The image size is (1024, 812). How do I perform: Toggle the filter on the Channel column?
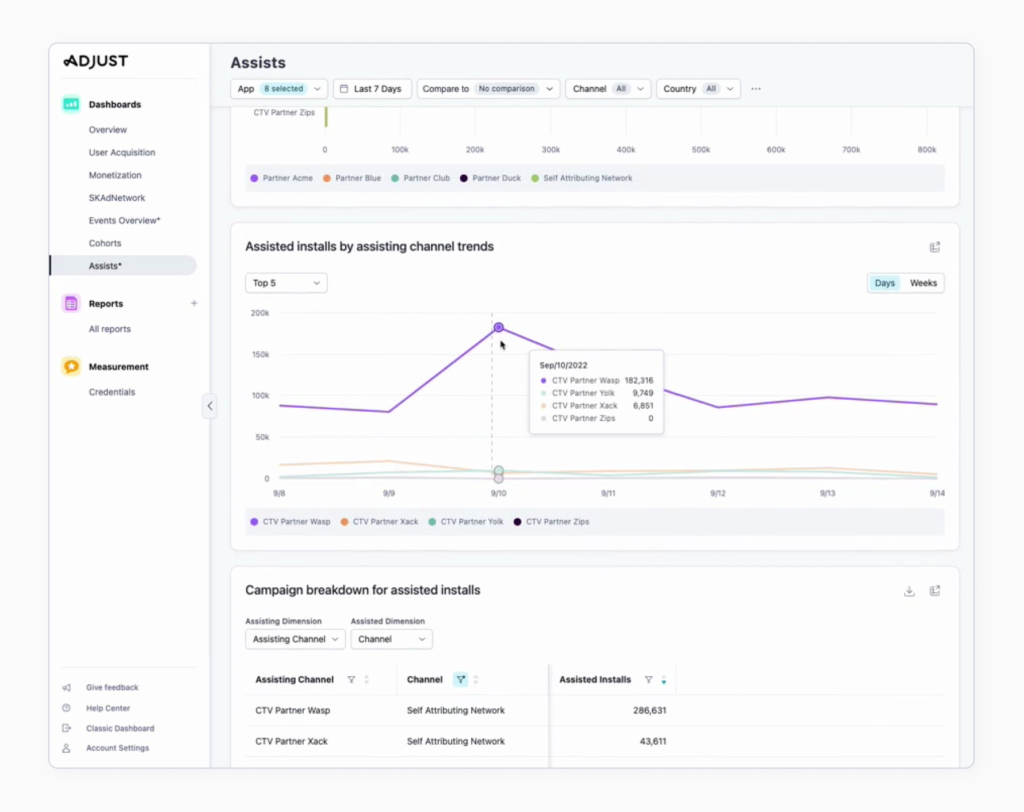pos(459,679)
